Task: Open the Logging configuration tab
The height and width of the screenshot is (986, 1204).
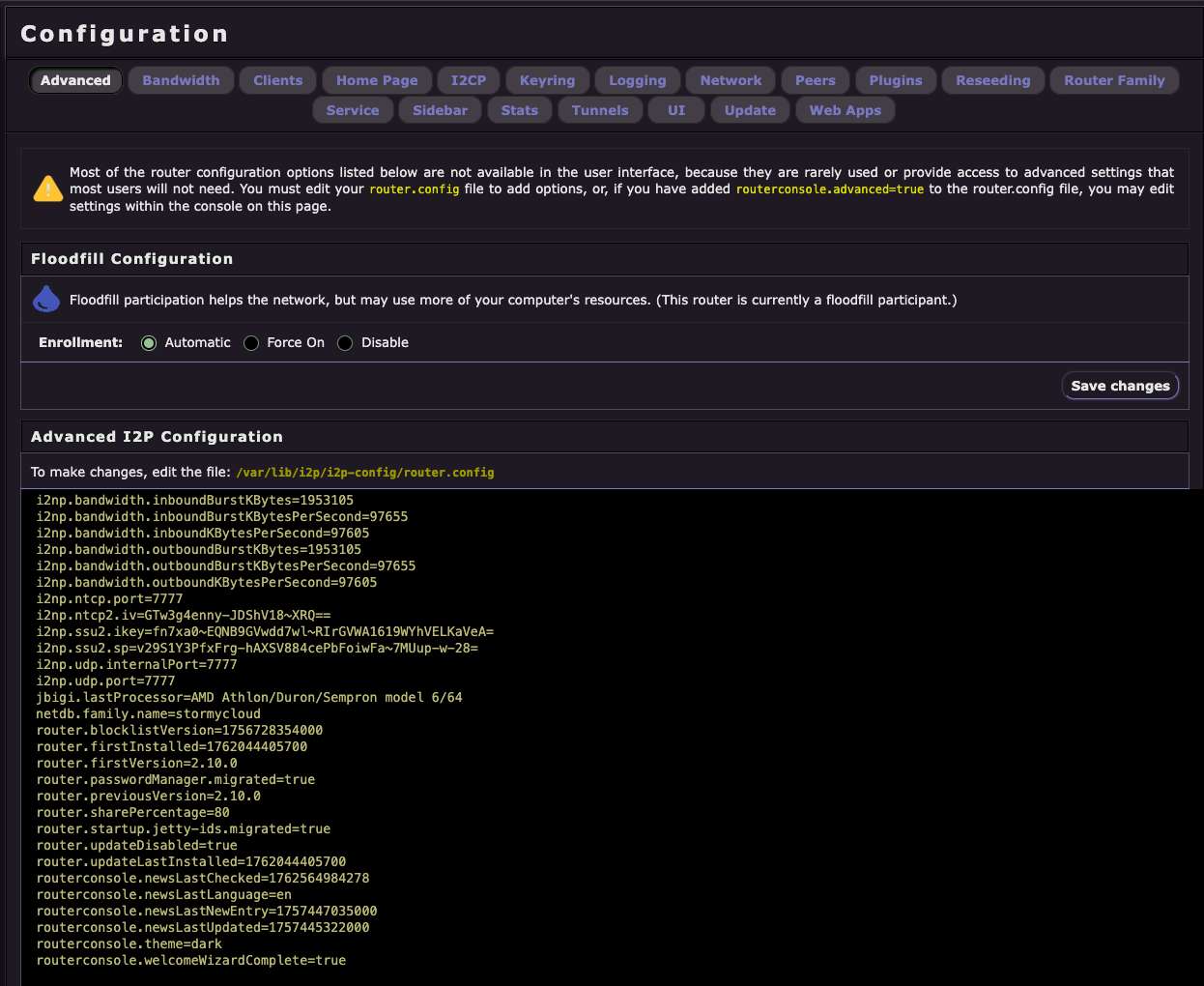Action: click(x=637, y=80)
